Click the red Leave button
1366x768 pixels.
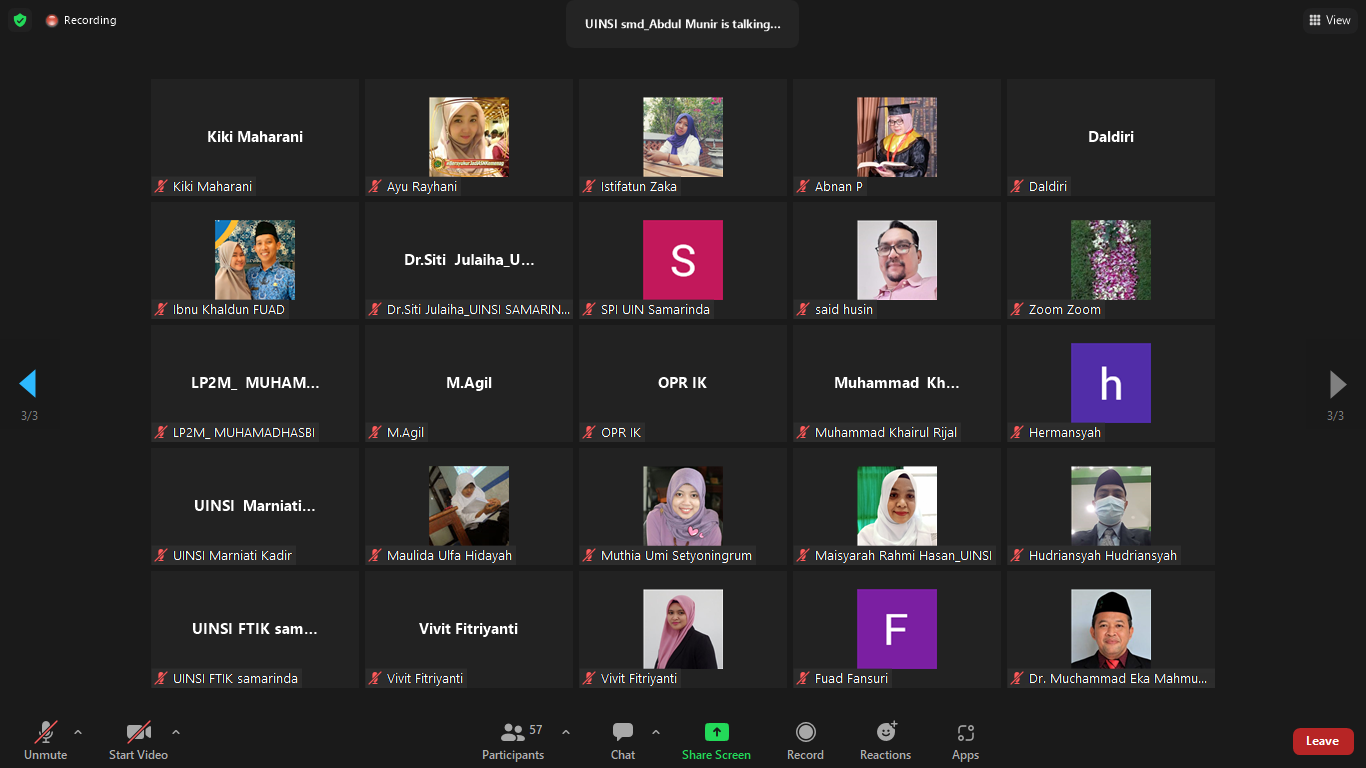pos(1323,741)
